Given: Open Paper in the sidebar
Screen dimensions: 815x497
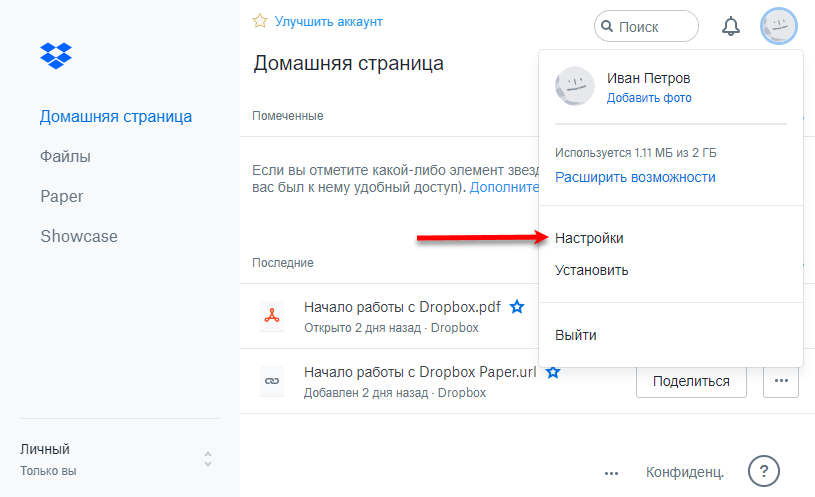Looking at the screenshot, I should 62,197.
